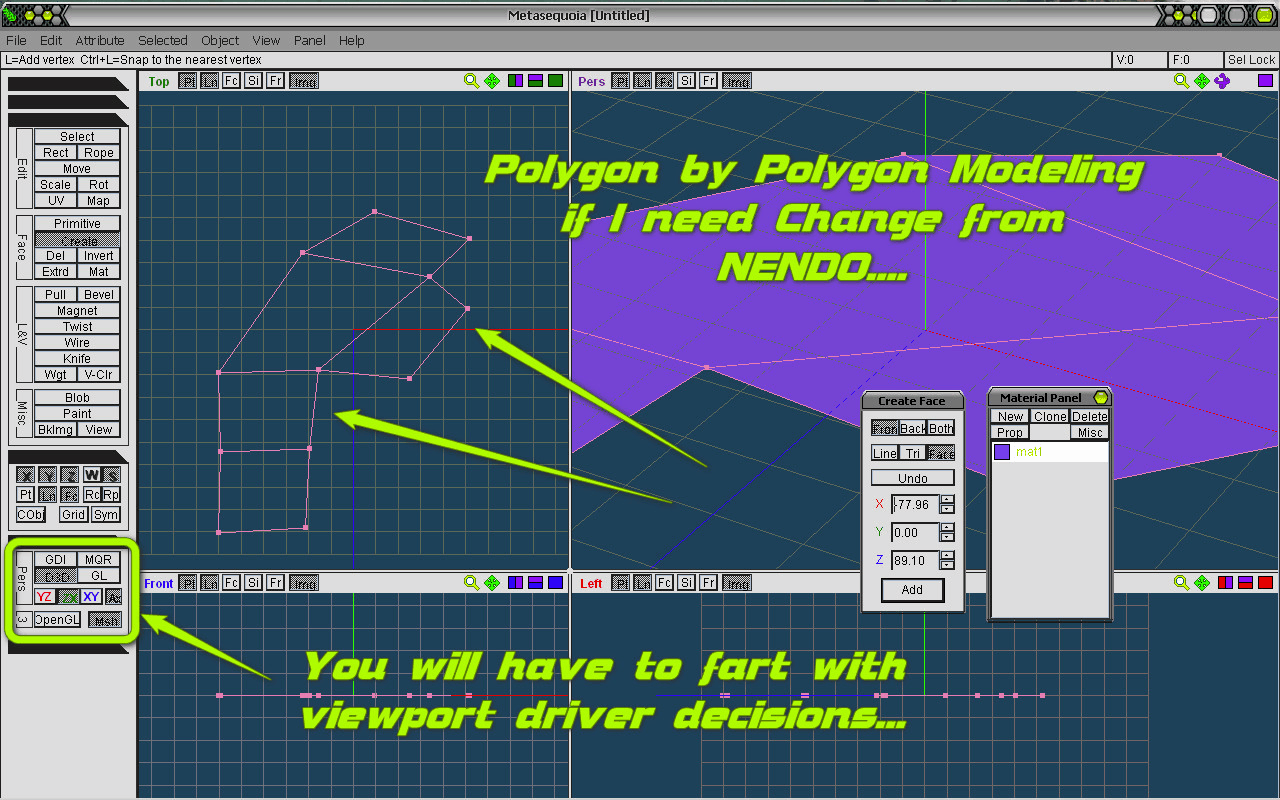1280x800 pixels.
Task: Zoom the Front viewport with the magnifier icon
Action: tap(471, 582)
